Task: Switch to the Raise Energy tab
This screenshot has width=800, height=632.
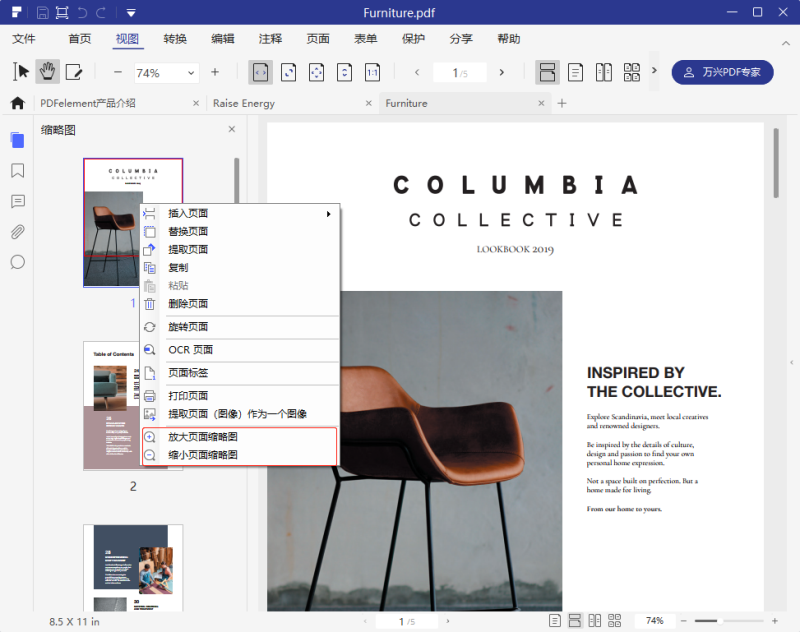Action: (x=244, y=103)
